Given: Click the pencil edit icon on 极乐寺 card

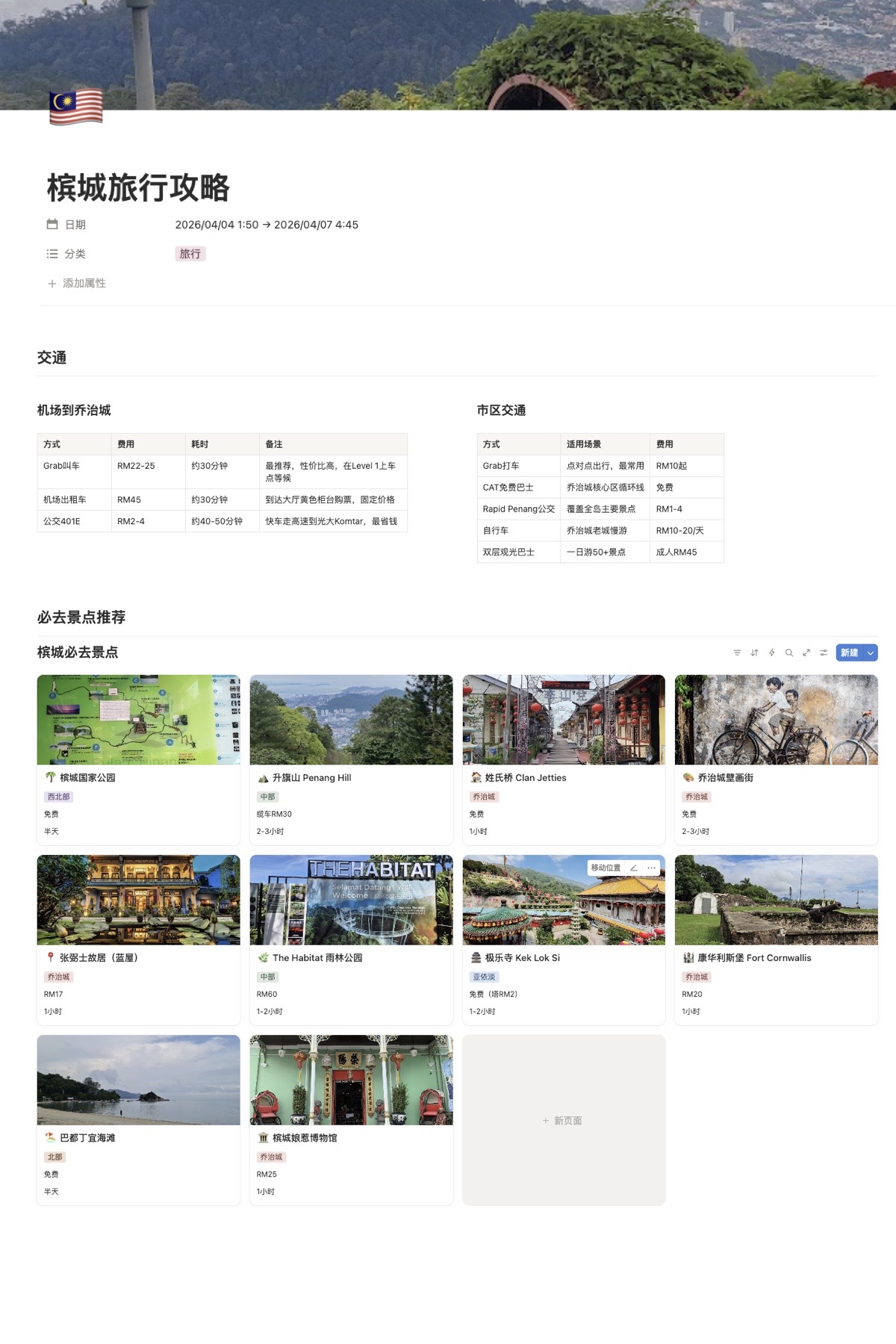Looking at the screenshot, I should 633,868.
